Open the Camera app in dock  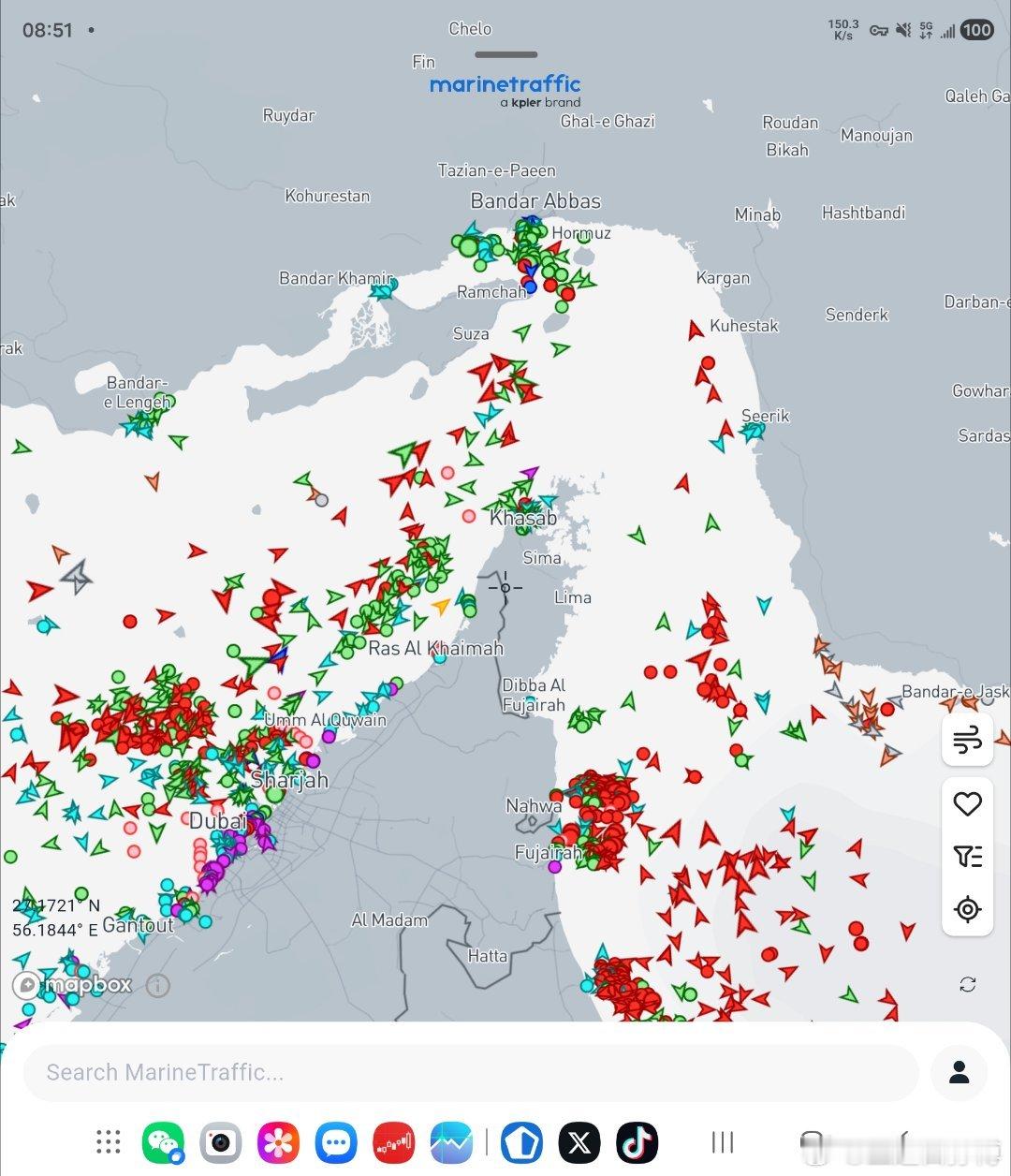coord(220,1142)
